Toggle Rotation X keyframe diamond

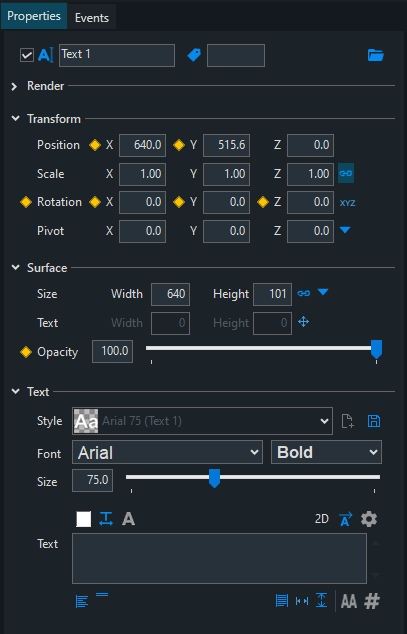95,202
